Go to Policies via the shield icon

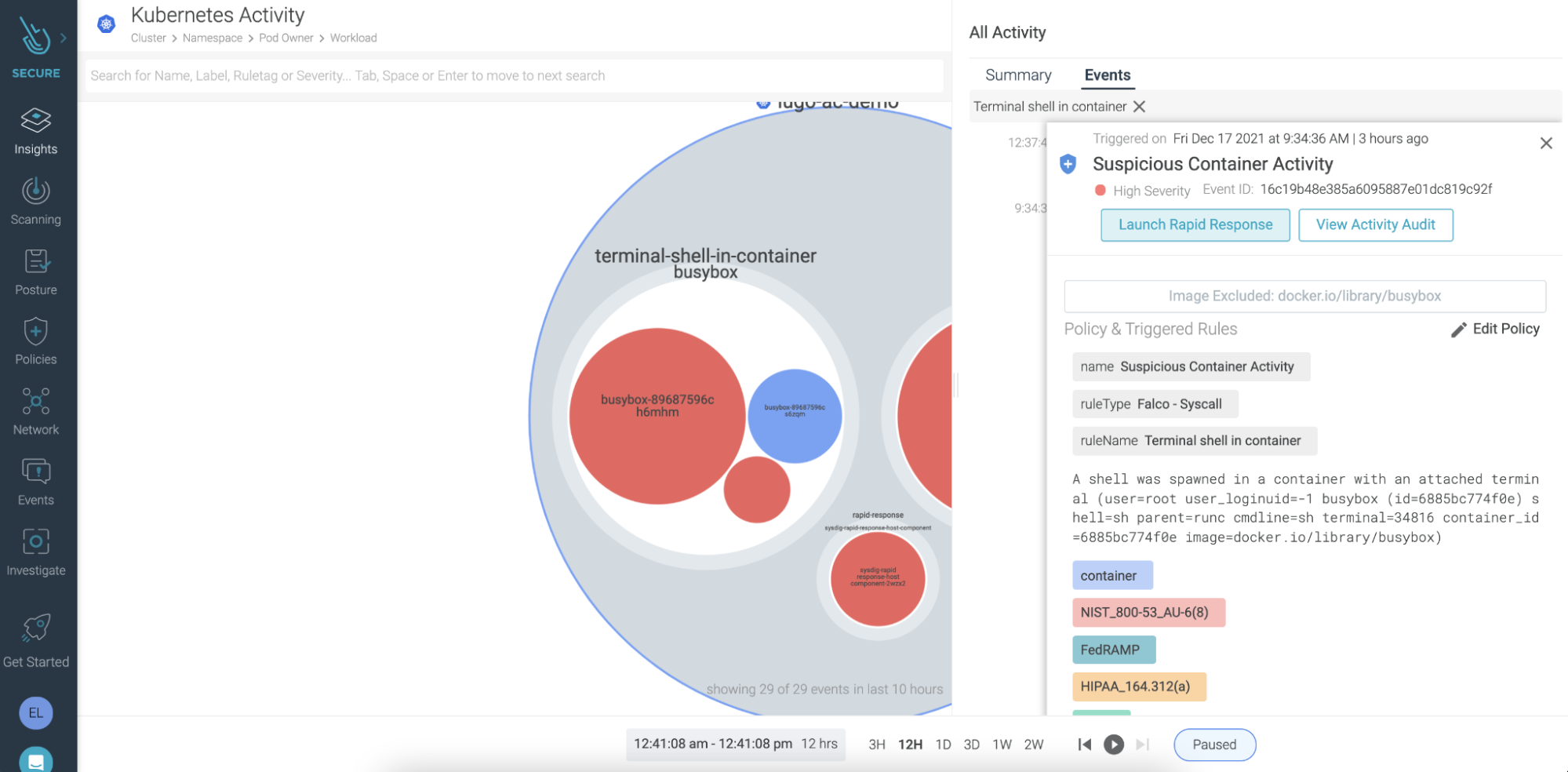click(x=35, y=333)
